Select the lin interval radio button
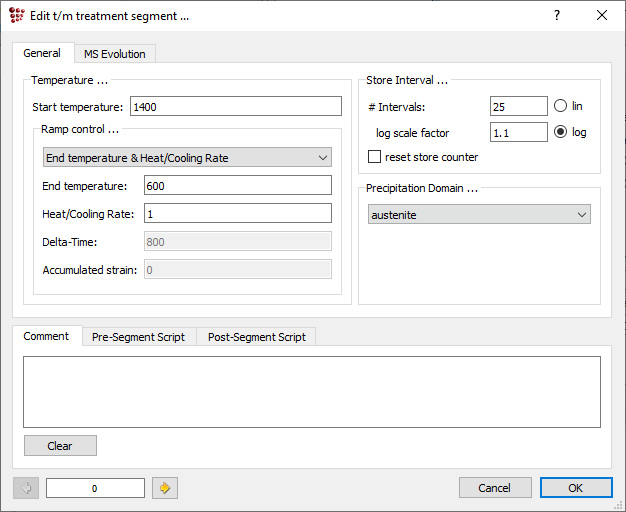This screenshot has width=626, height=512. pyautogui.click(x=560, y=106)
